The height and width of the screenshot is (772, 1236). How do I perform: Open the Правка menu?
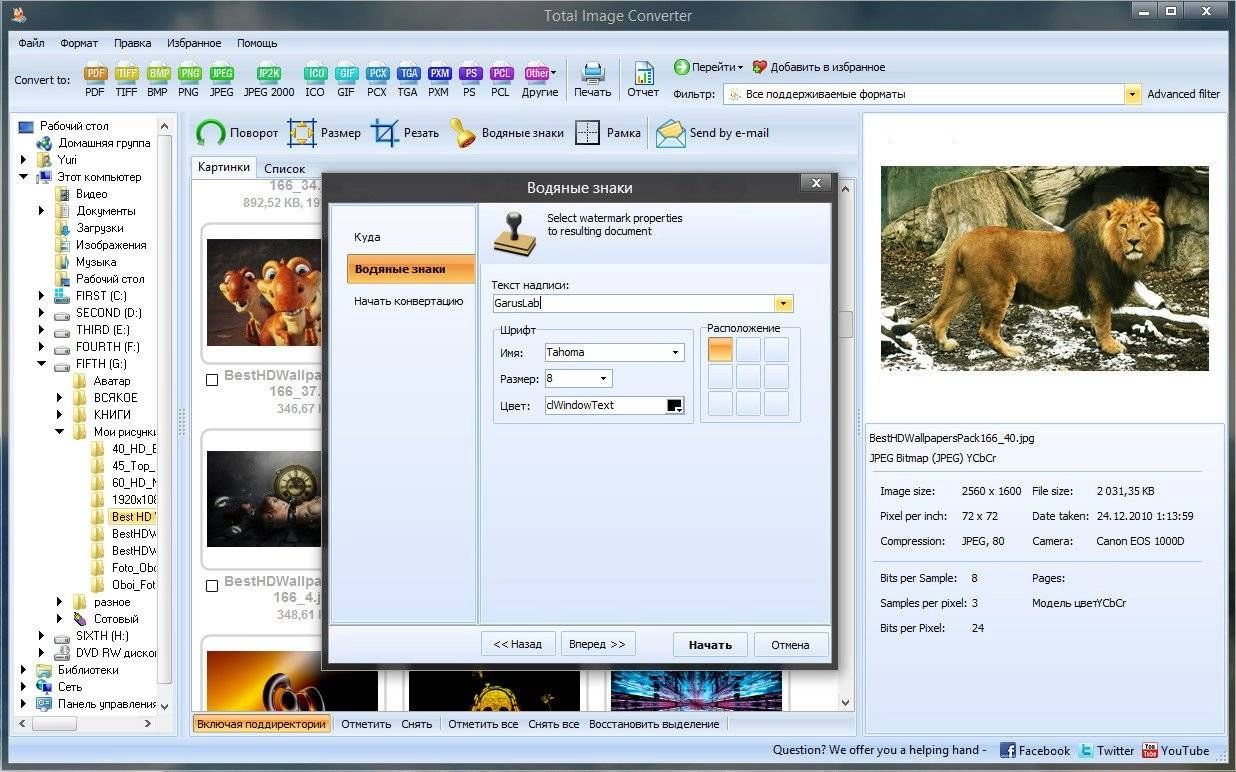(132, 43)
